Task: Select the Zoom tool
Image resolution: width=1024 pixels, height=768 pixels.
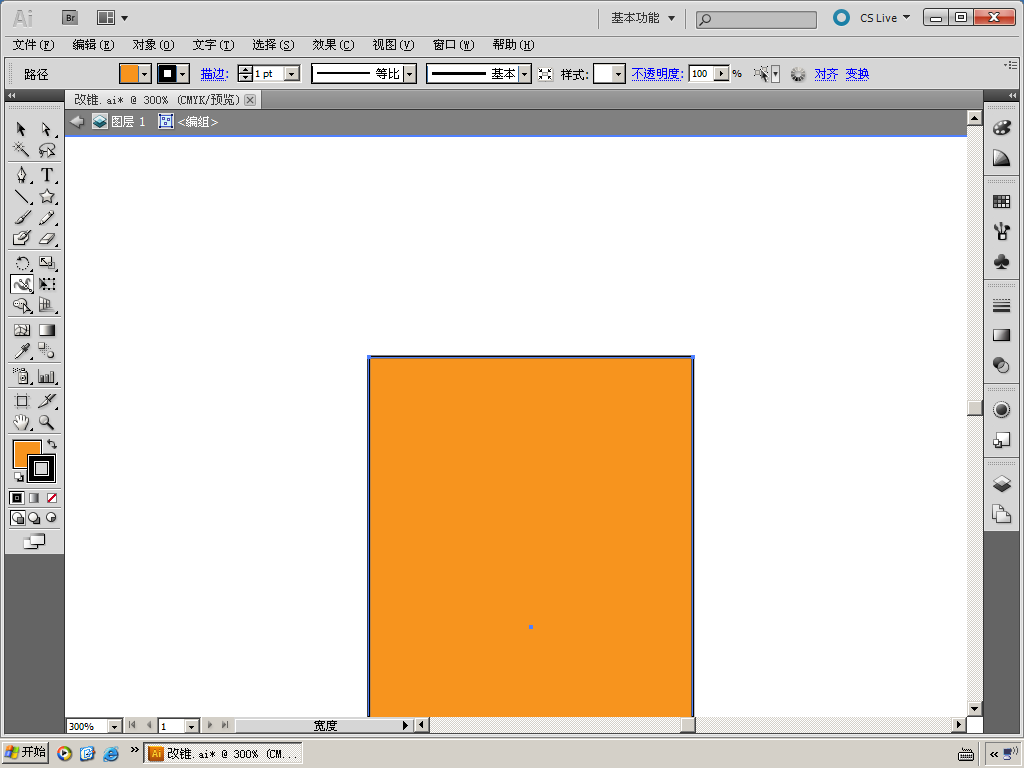Action: point(46,423)
